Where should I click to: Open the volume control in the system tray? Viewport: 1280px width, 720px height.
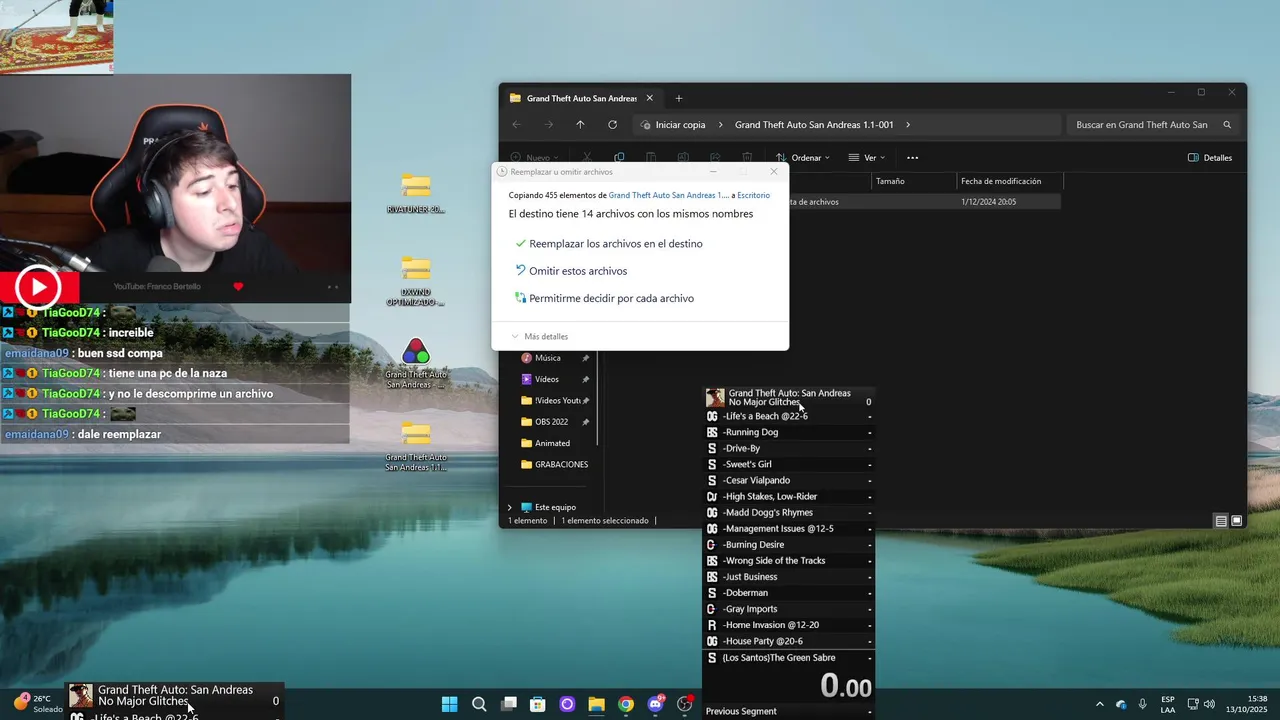[1209, 704]
